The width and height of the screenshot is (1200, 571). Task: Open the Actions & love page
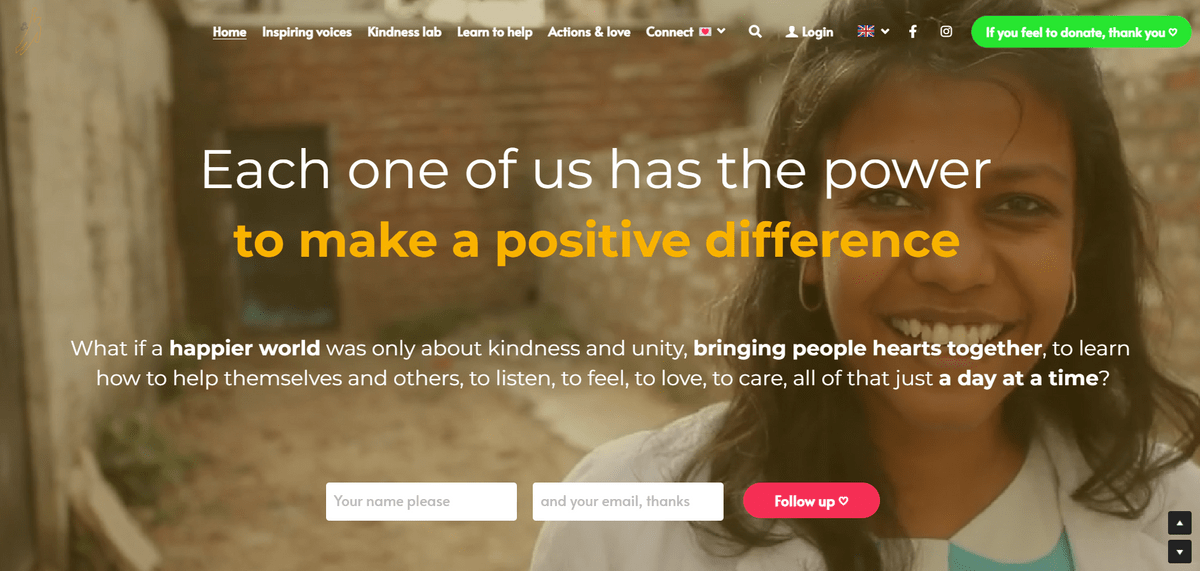point(589,32)
